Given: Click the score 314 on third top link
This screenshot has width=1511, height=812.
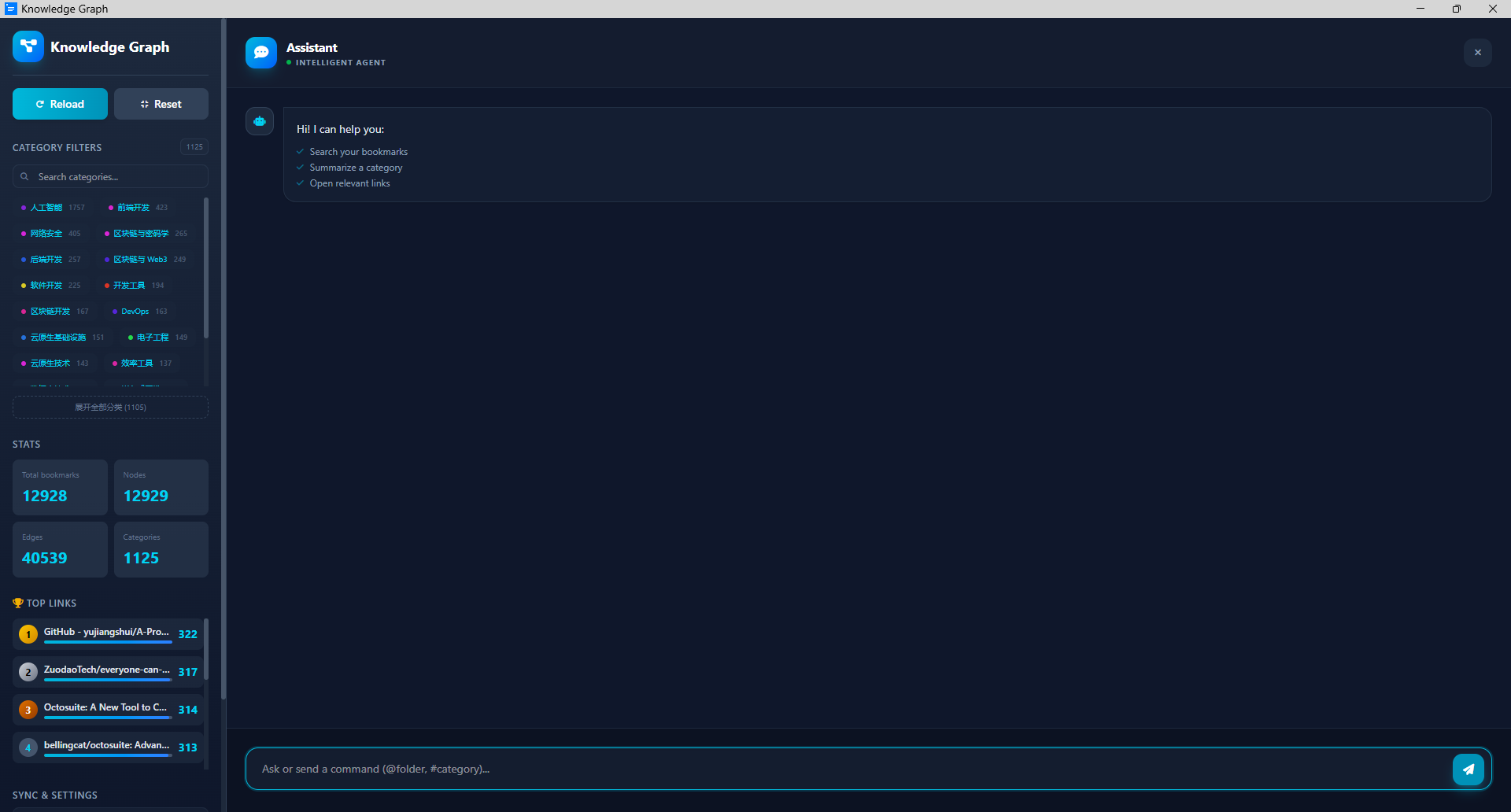Looking at the screenshot, I should coord(187,710).
